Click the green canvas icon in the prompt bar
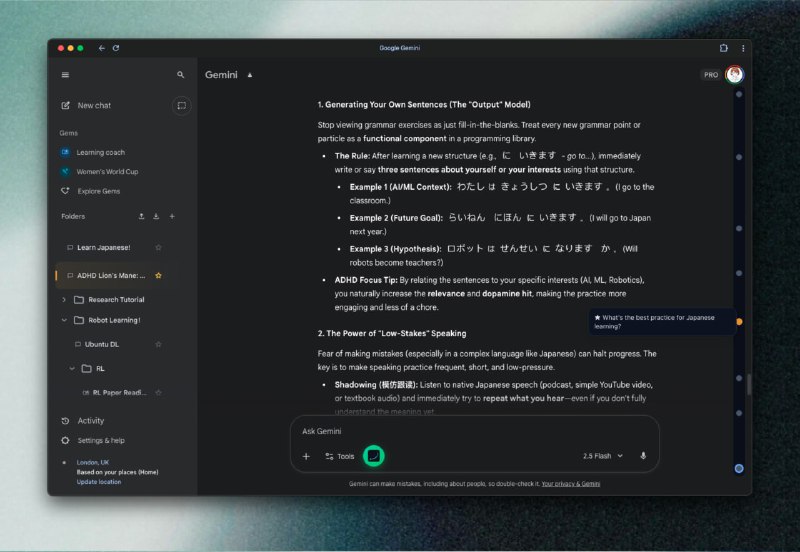The height and width of the screenshot is (552, 800). pyautogui.click(x=373, y=456)
